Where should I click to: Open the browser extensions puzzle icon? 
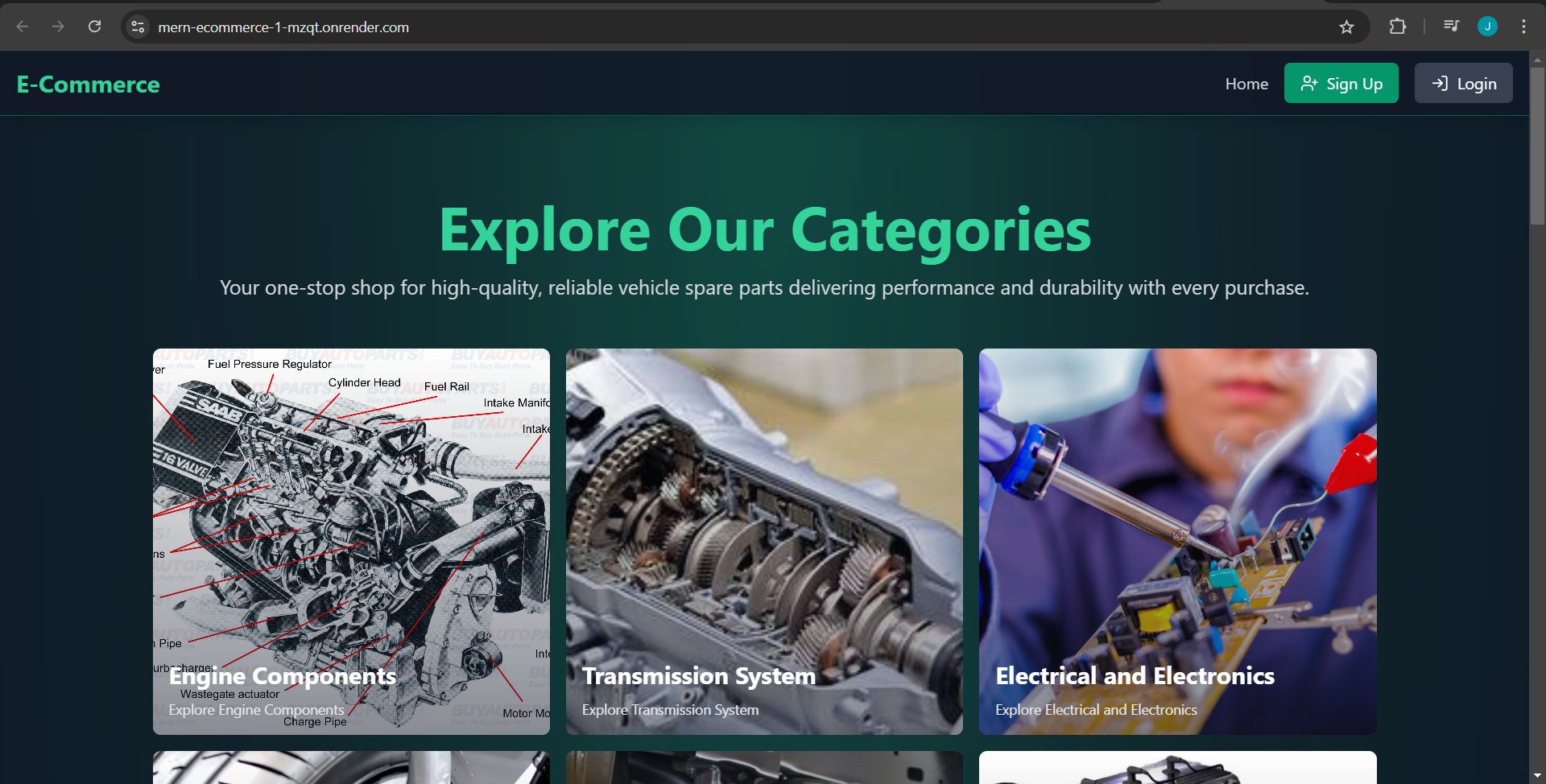pyautogui.click(x=1398, y=27)
